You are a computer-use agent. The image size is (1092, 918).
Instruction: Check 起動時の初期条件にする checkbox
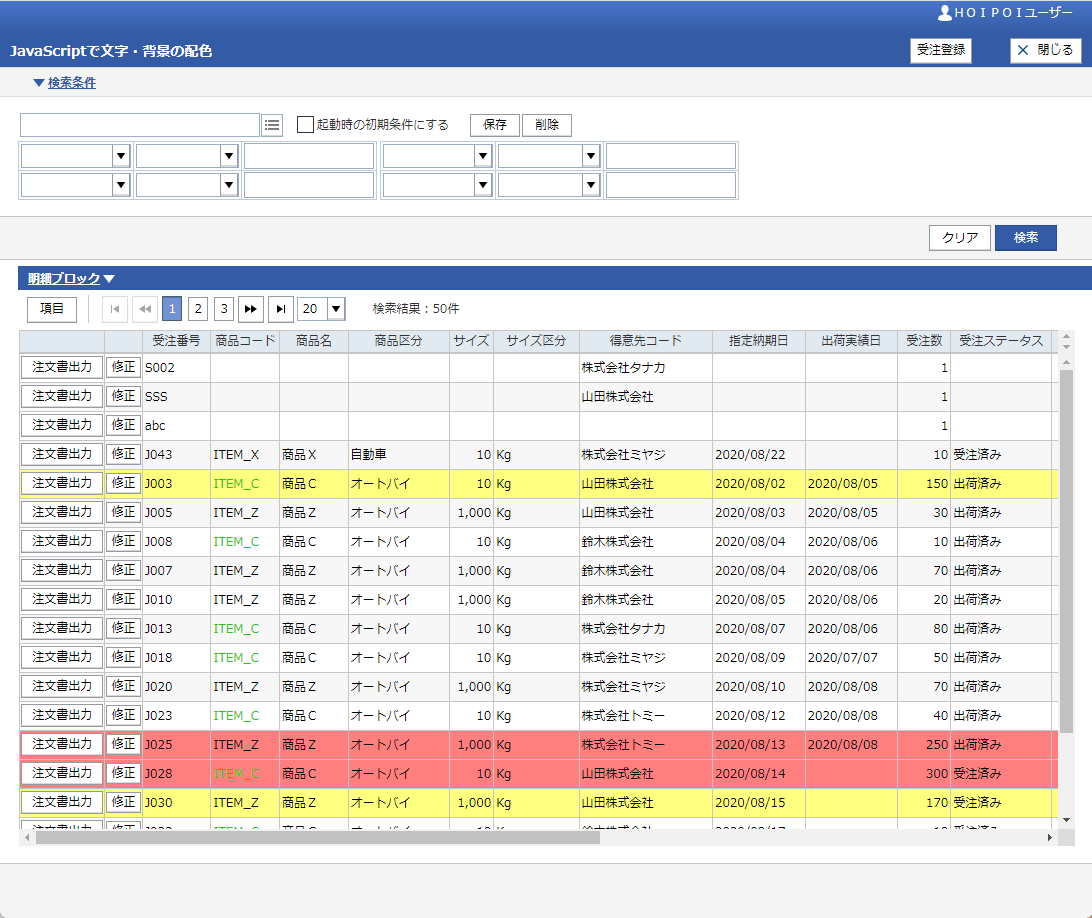305,125
